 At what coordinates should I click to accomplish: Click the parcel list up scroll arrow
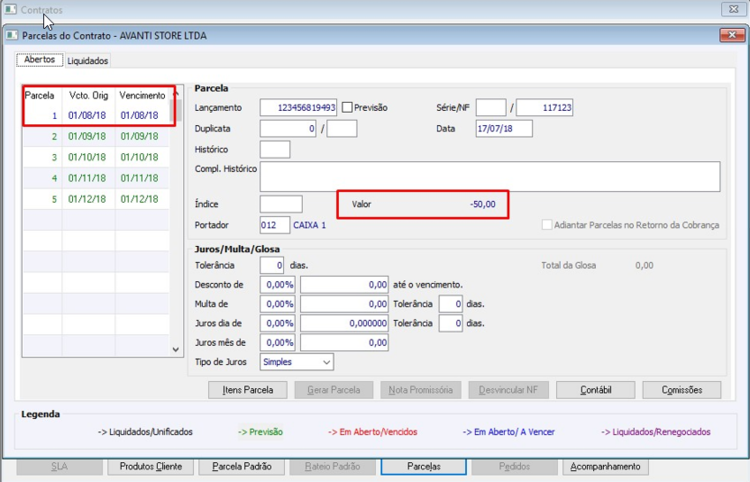pyautogui.click(x=176, y=93)
